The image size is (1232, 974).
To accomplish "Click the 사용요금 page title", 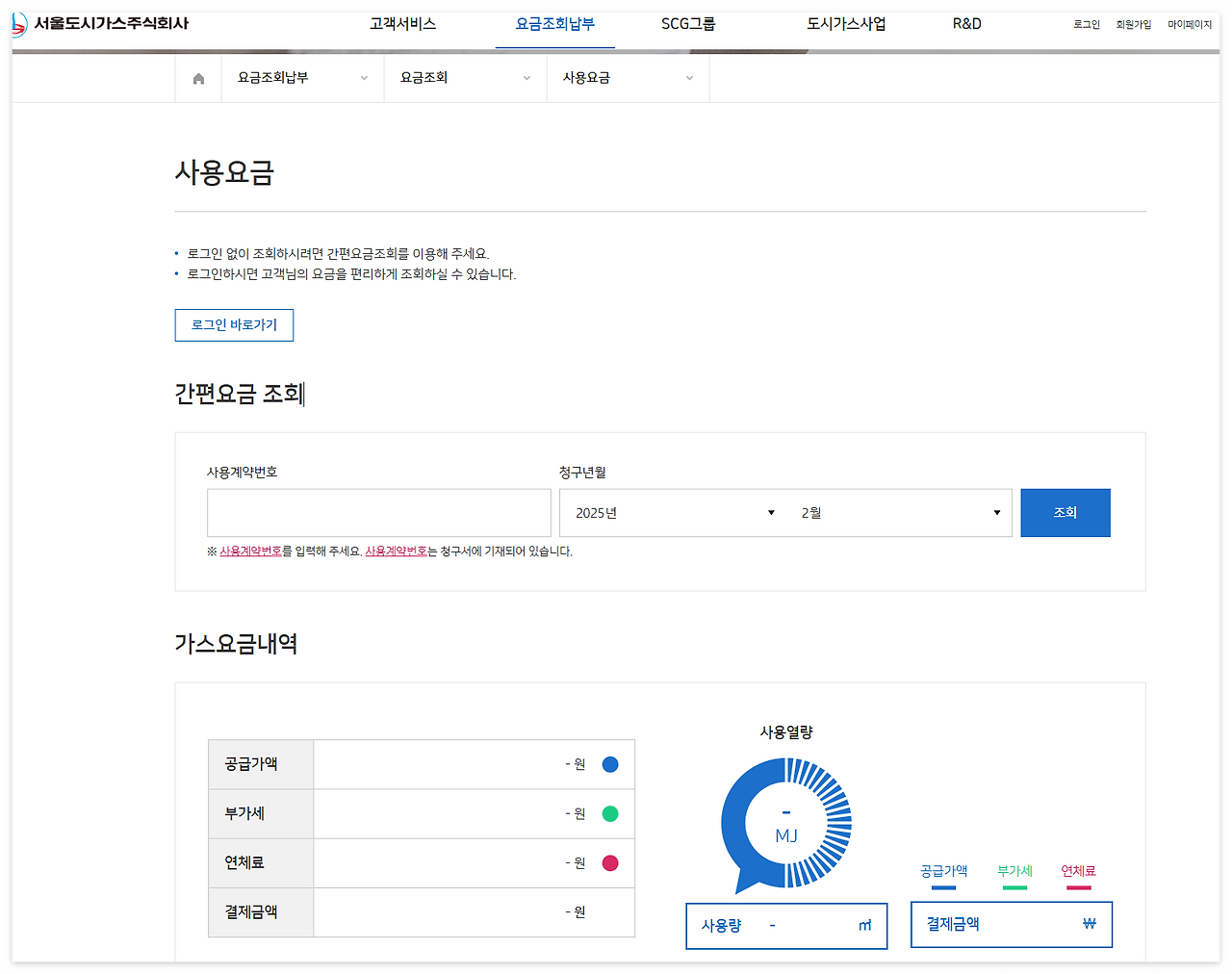I will pyautogui.click(x=224, y=172).
